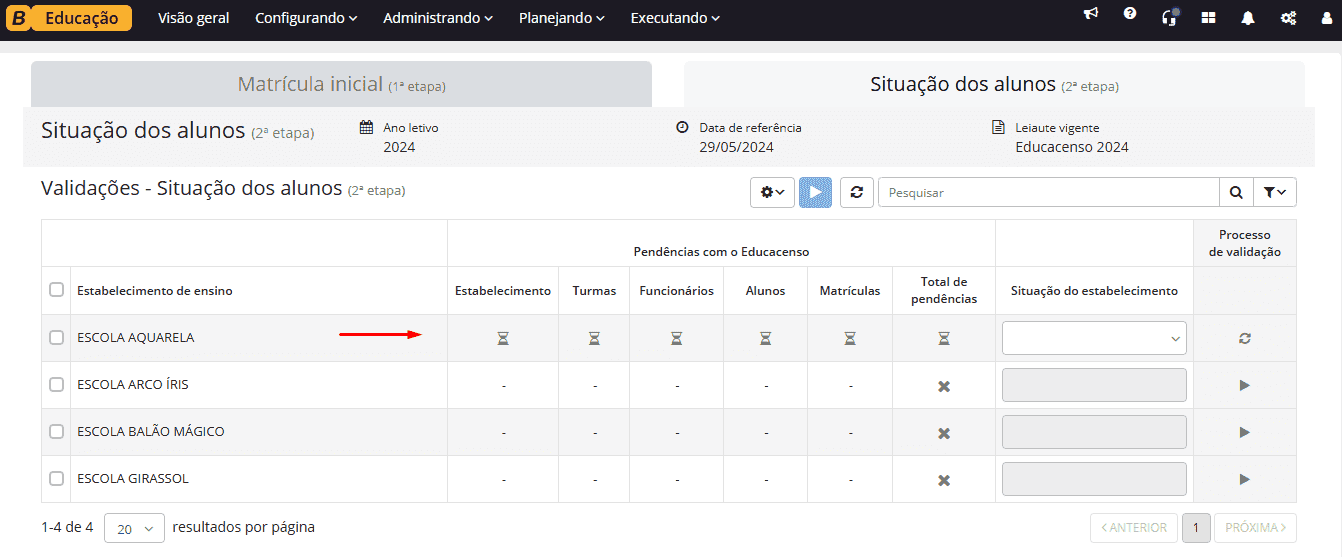
Task: Go to Visão geral menu item
Action: (193, 18)
